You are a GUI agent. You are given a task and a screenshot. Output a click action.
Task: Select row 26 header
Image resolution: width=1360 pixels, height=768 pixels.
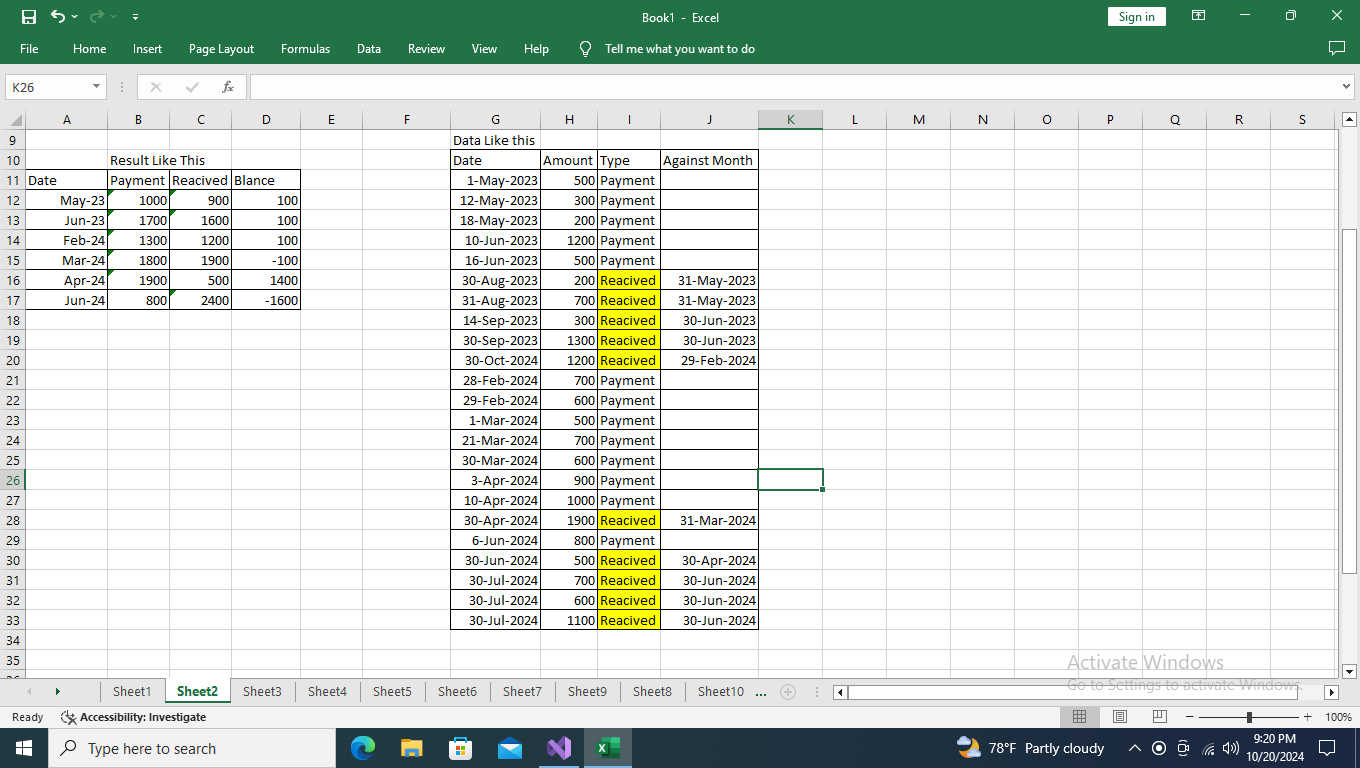pyautogui.click(x=13, y=480)
